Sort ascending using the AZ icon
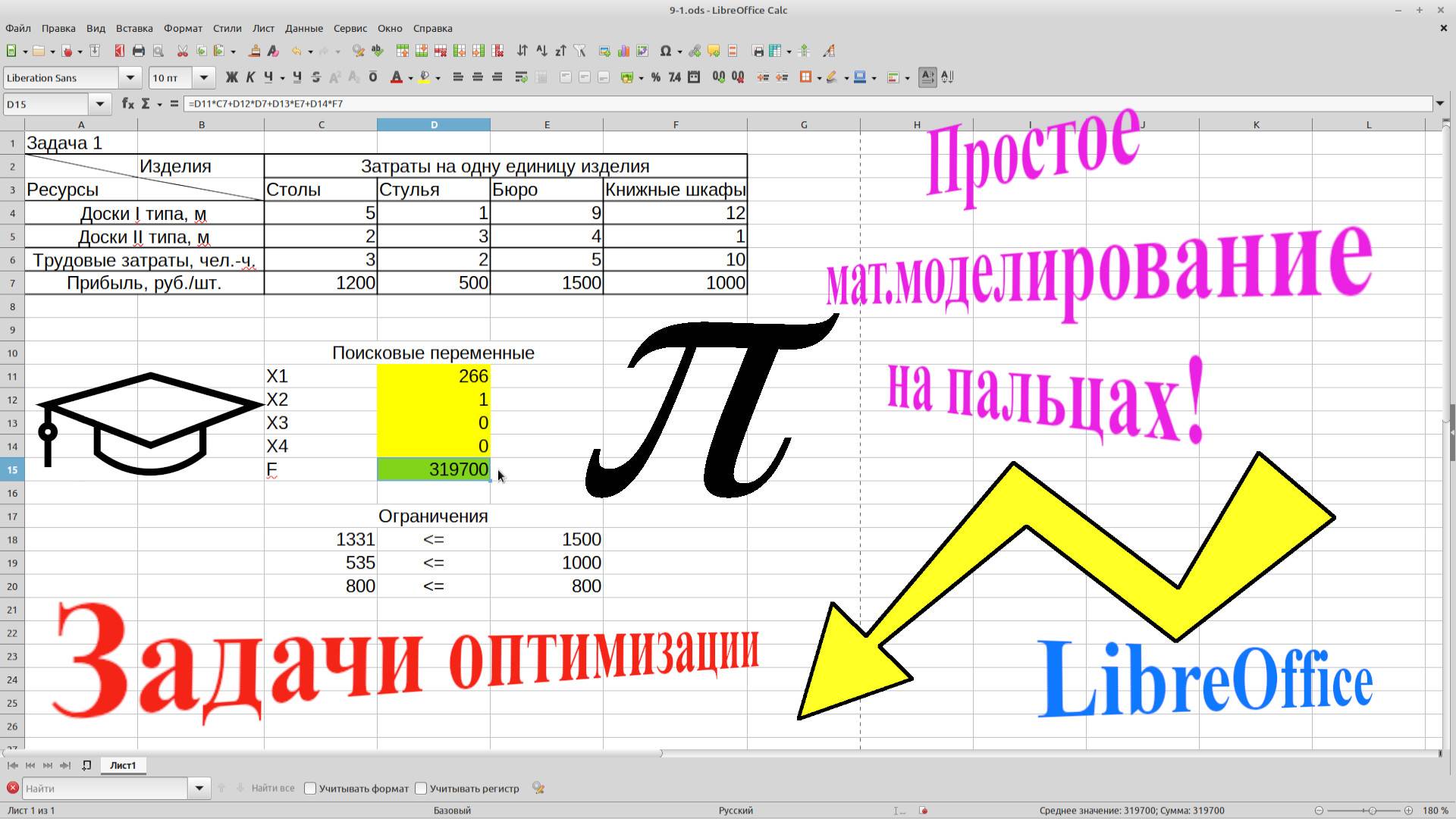The height and width of the screenshot is (819, 1456). pyautogui.click(x=541, y=51)
